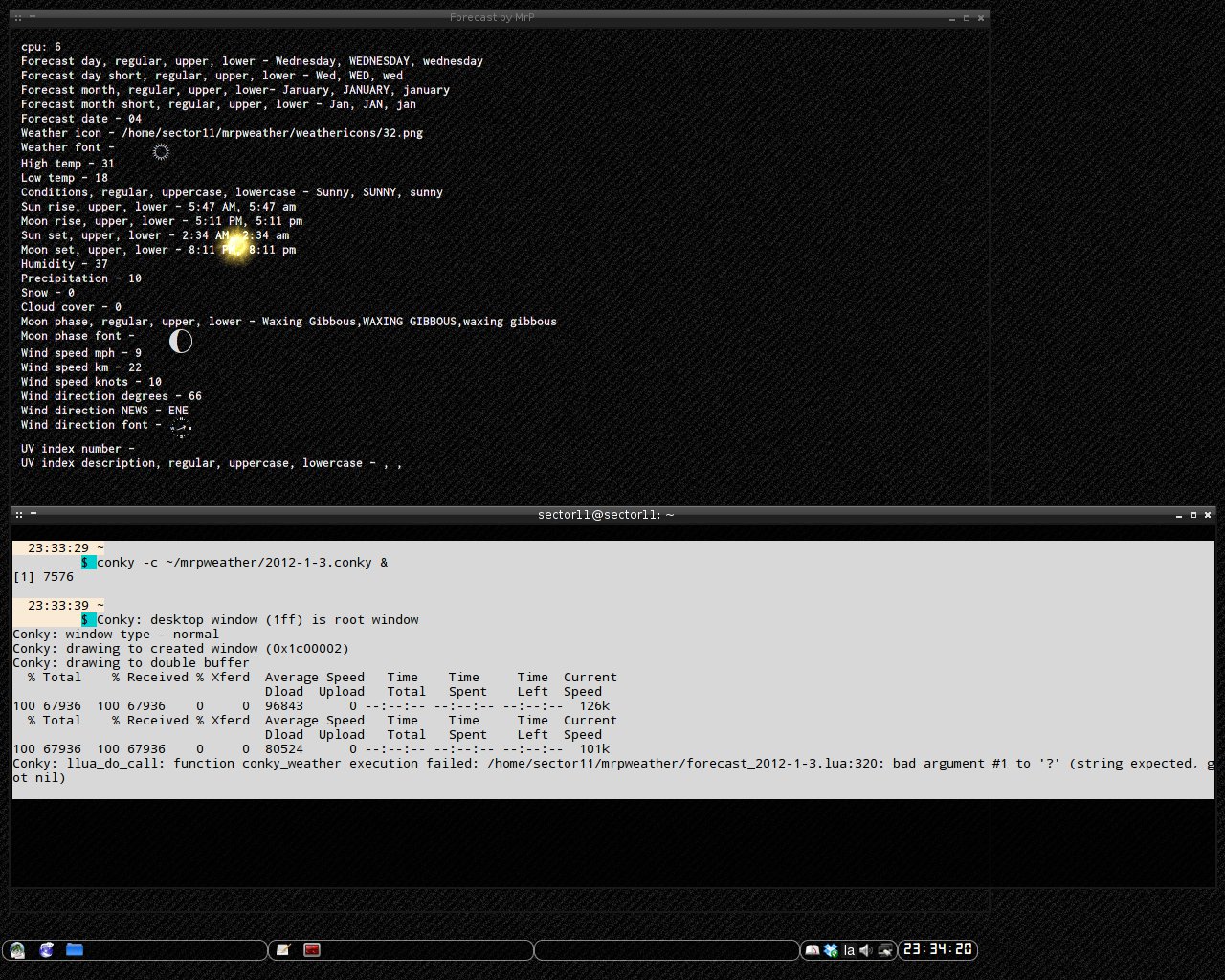Maximize the sector11 terminal window
1225x980 pixels.
1193,514
